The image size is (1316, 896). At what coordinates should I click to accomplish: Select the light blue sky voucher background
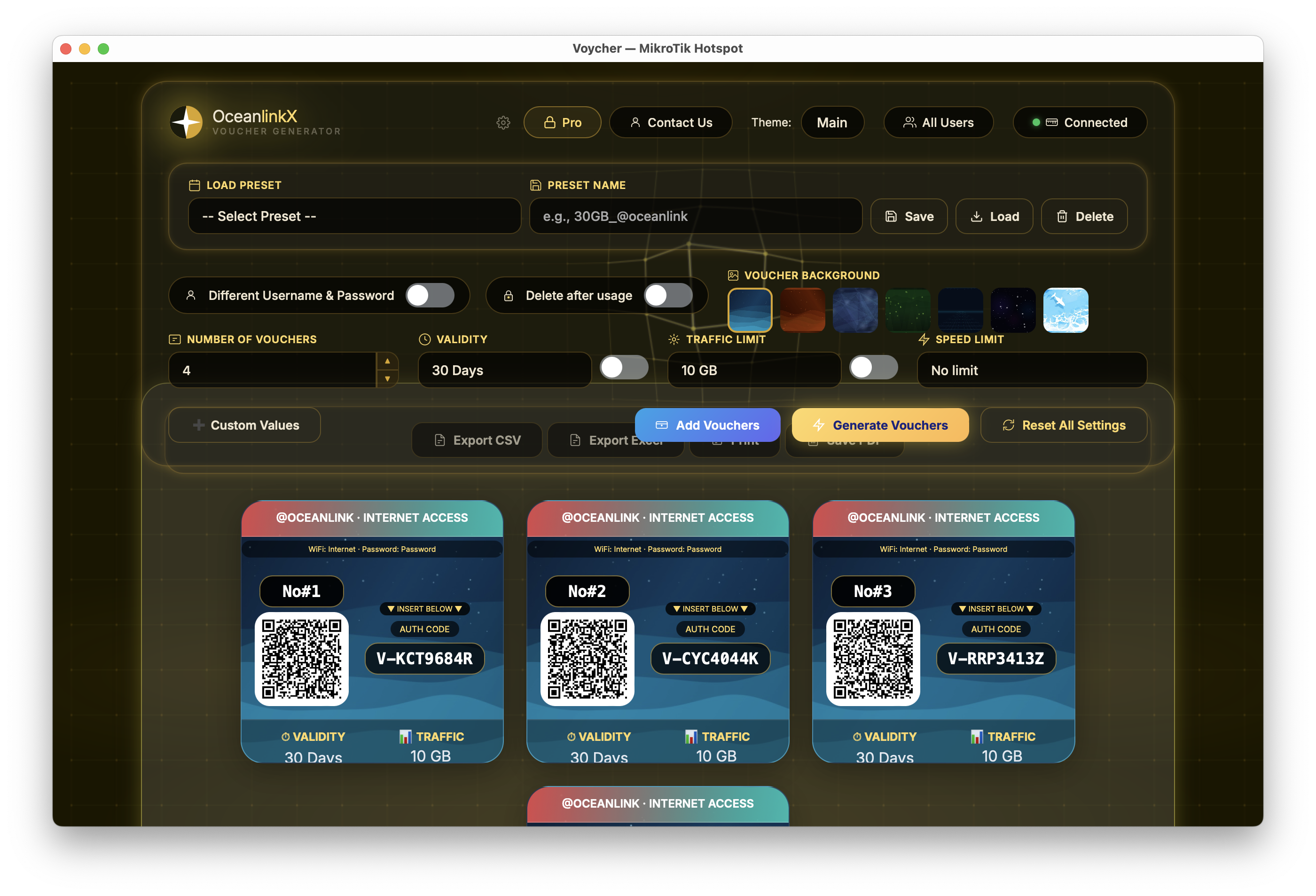click(x=1065, y=310)
